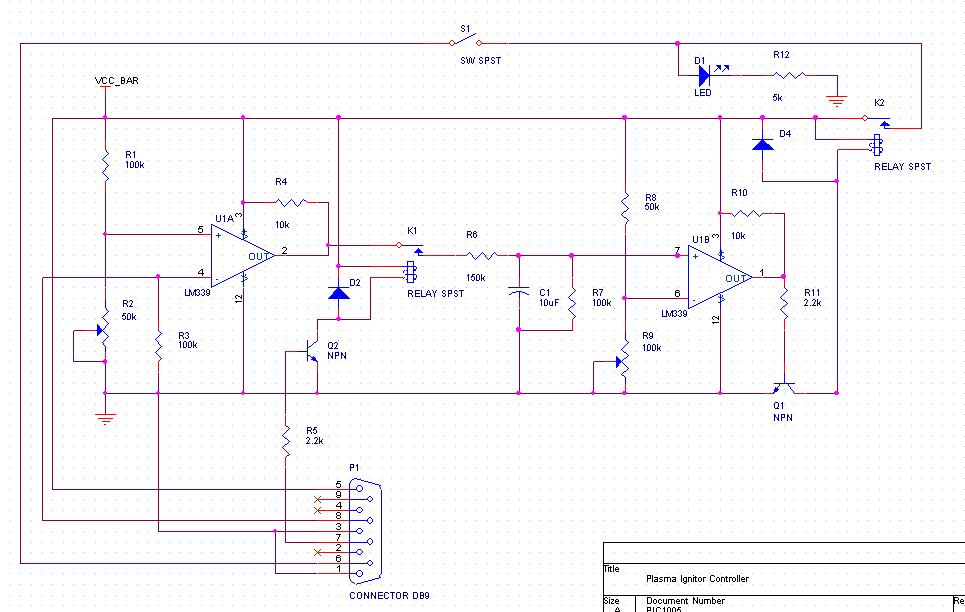This screenshot has height=612, width=965.
Task: Click the 5k value of R12
Action: coord(777,97)
